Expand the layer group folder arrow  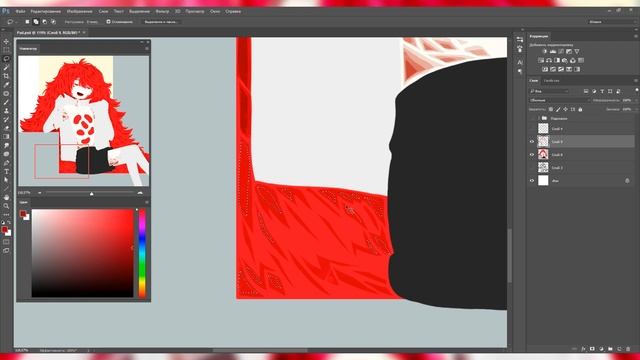pos(538,118)
